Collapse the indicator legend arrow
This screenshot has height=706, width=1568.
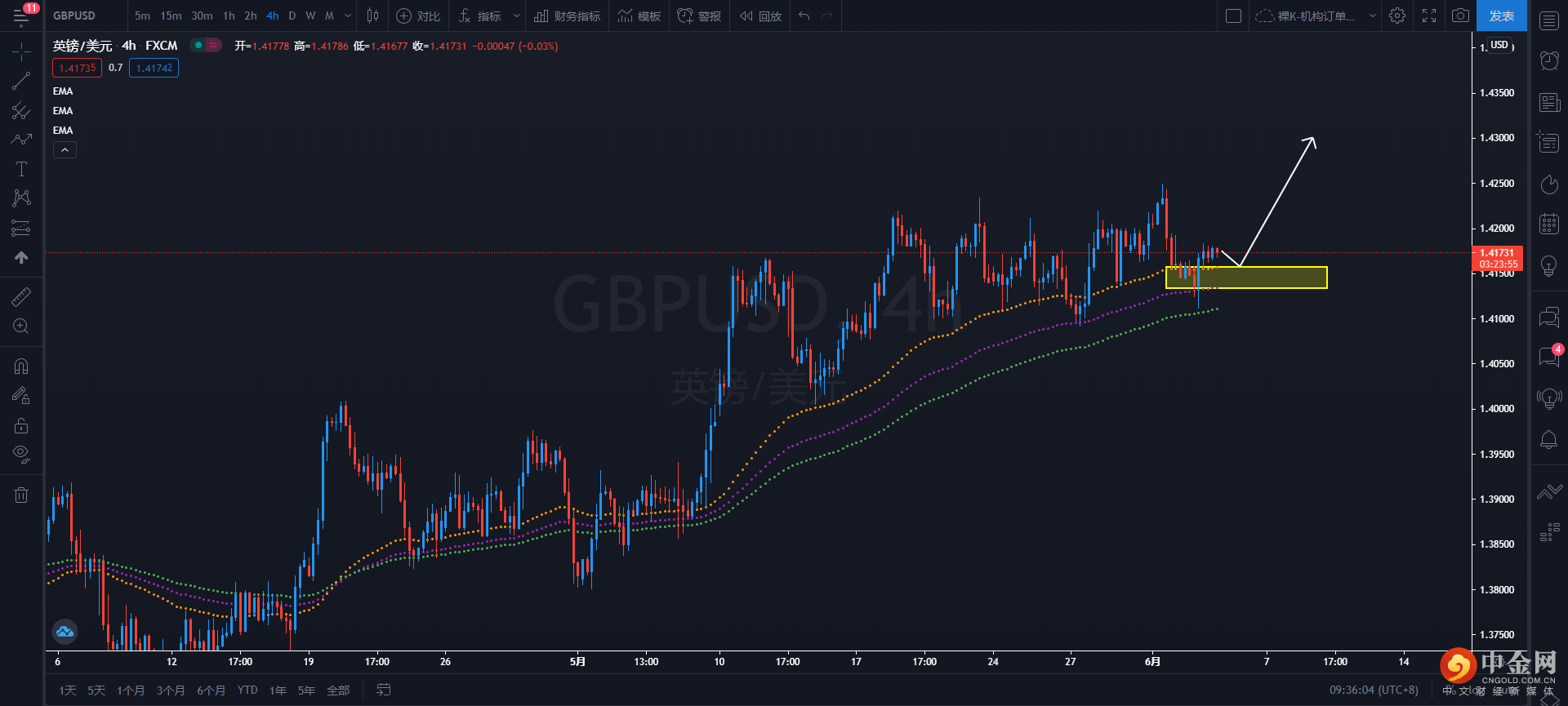(x=65, y=149)
